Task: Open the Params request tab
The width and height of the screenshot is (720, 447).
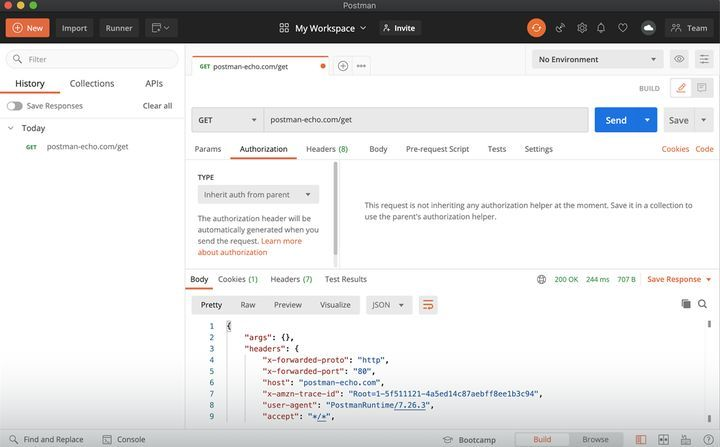Action: pos(208,149)
